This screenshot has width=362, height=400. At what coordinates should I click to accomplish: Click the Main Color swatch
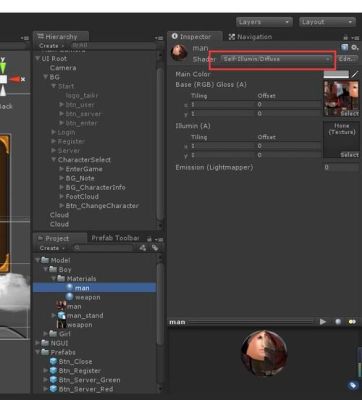pyautogui.click(x=336, y=74)
